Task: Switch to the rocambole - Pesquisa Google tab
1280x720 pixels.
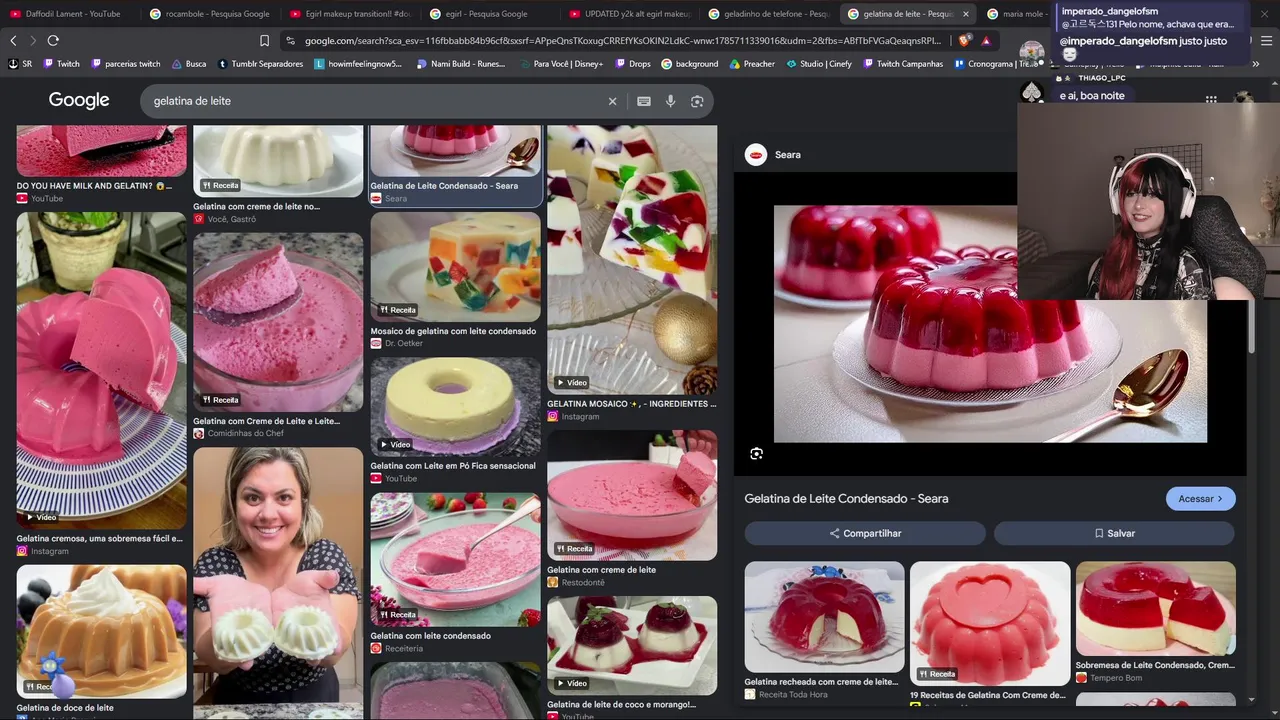Action: tap(209, 14)
